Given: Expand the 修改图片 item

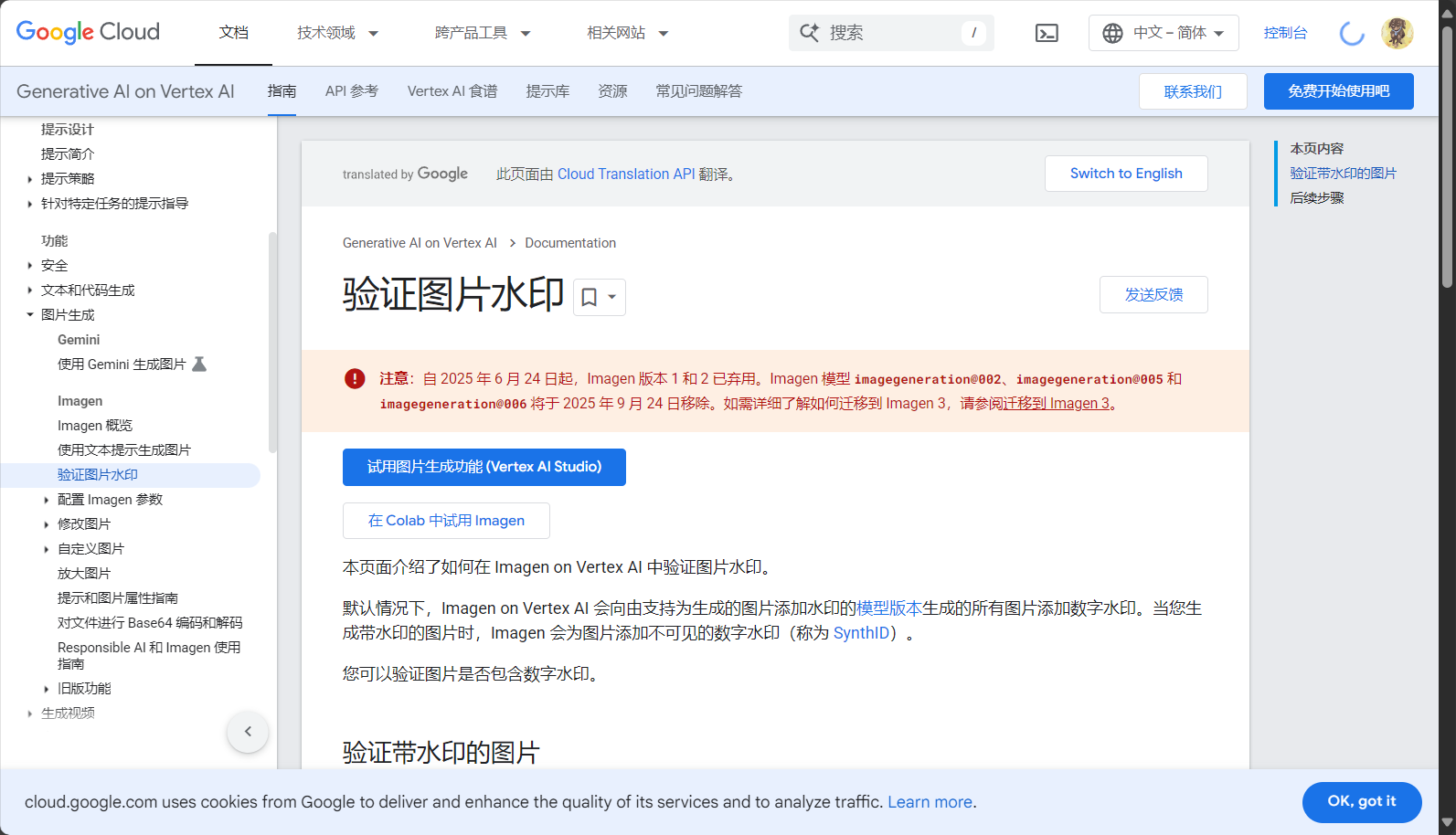Looking at the screenshot, I should [x=47, y=524].
